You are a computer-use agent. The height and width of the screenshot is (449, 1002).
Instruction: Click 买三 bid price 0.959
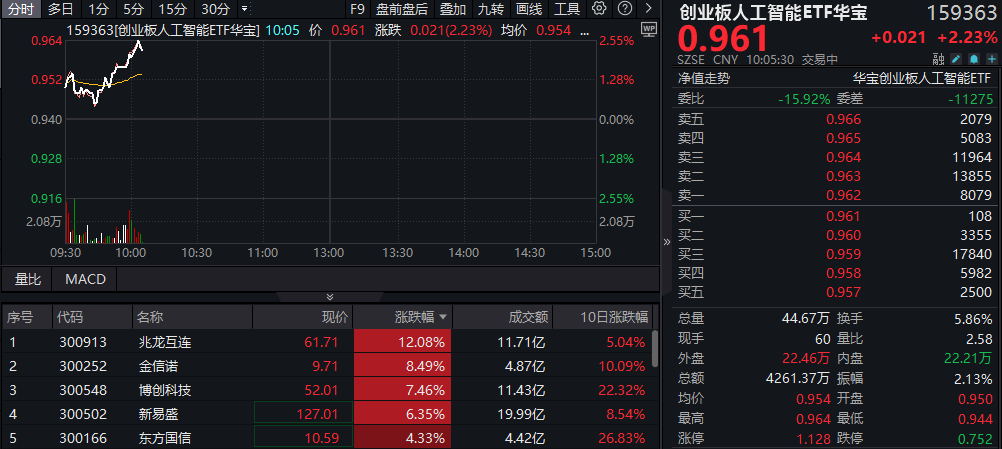point(844,254)
